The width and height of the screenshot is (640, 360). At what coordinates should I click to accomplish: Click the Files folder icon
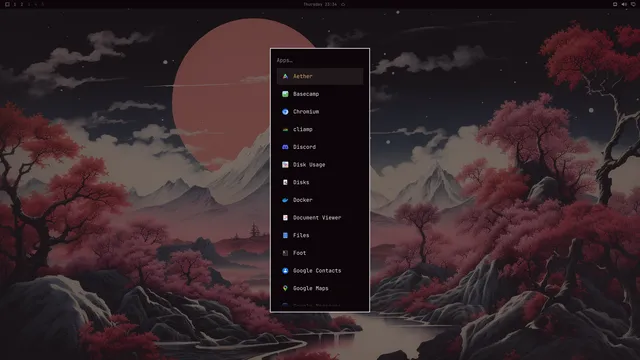pyautogui.click(x=285, y=235)
